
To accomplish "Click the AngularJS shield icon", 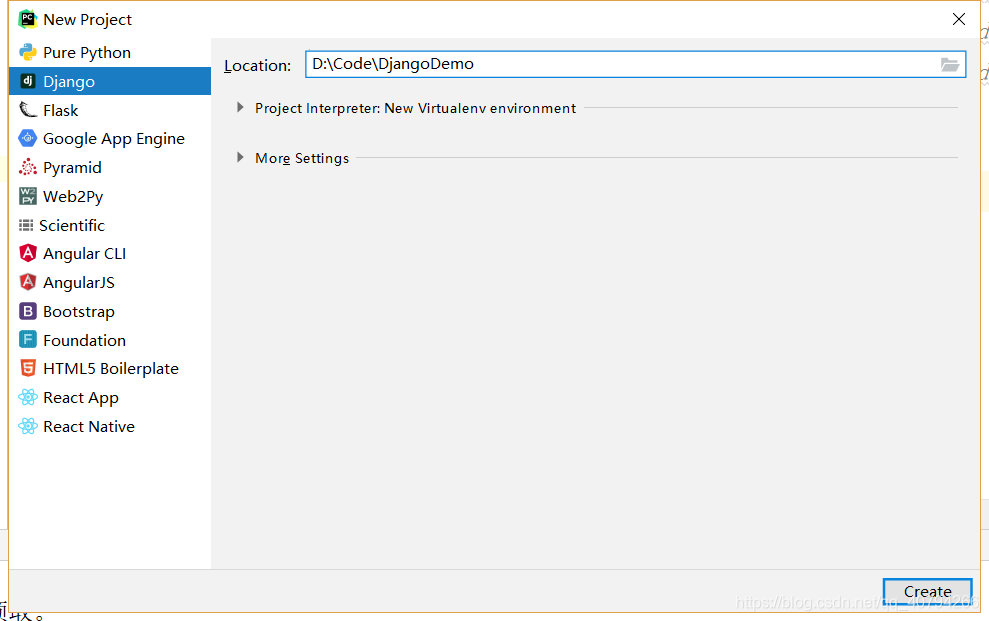I will pos(28,282).
